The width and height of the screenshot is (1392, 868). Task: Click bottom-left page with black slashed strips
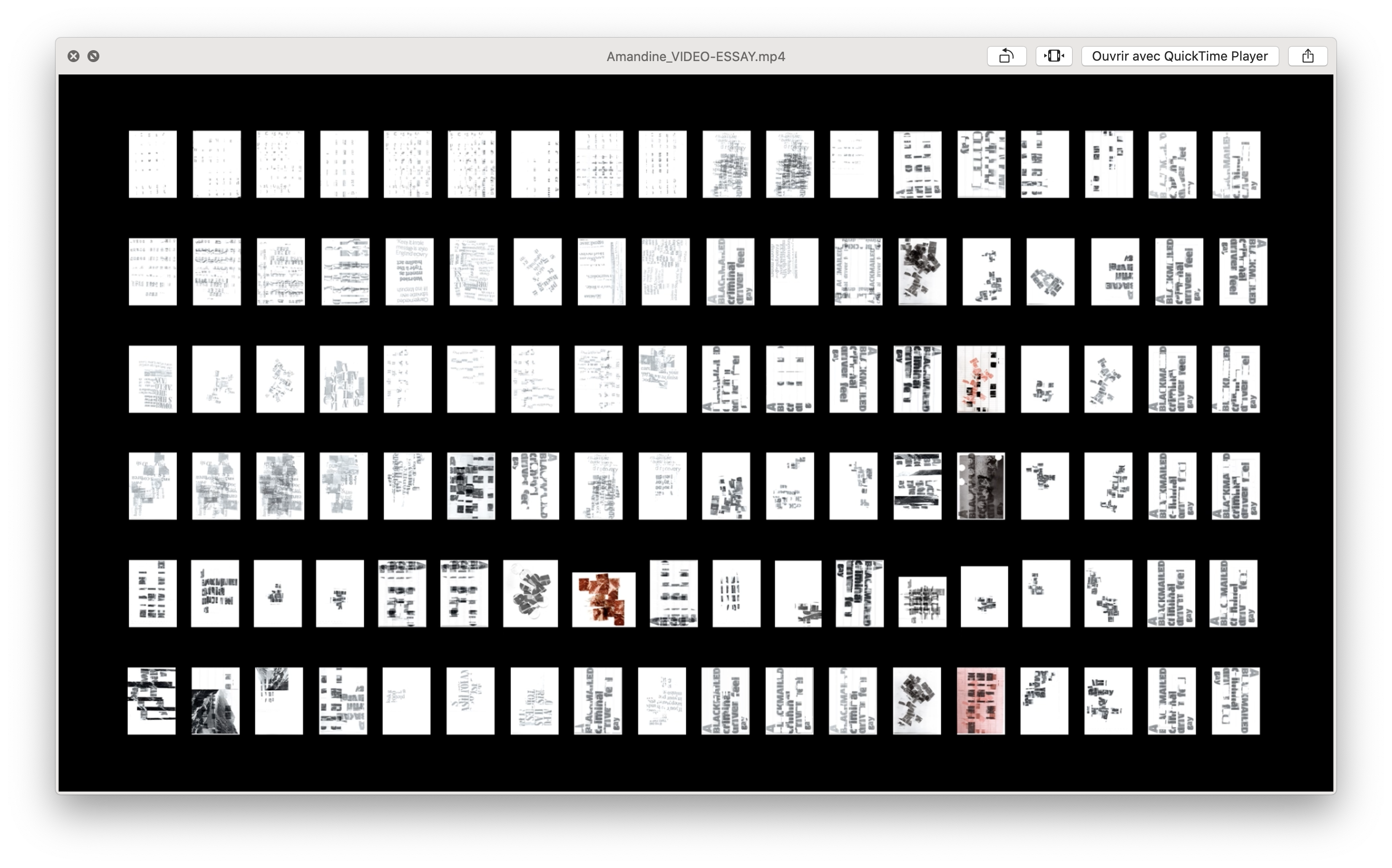point(152,700)
